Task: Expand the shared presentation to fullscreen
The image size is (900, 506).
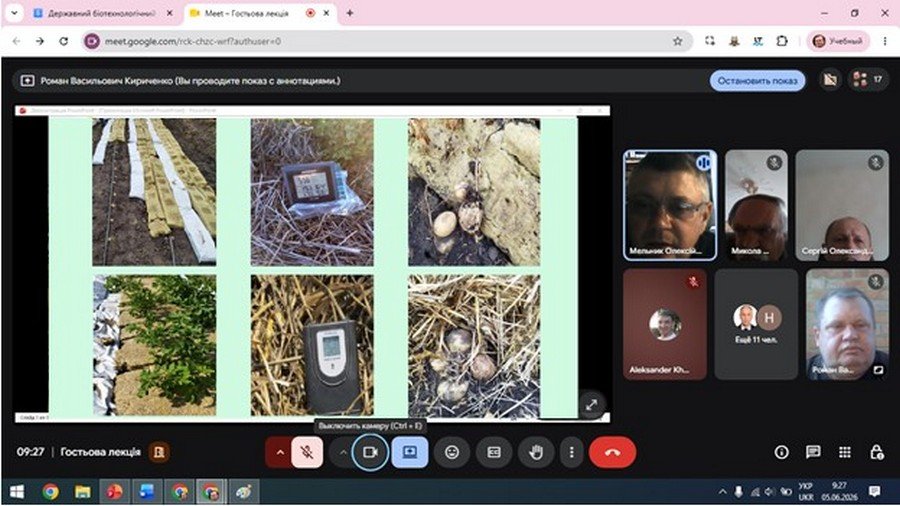Action: (592, 404)
